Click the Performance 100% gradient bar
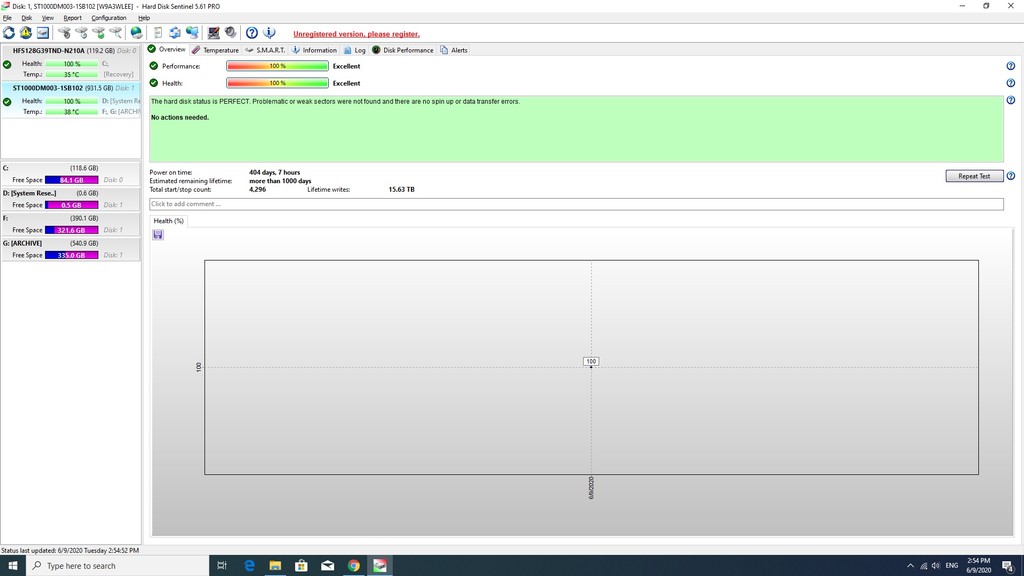 point(278,66)
